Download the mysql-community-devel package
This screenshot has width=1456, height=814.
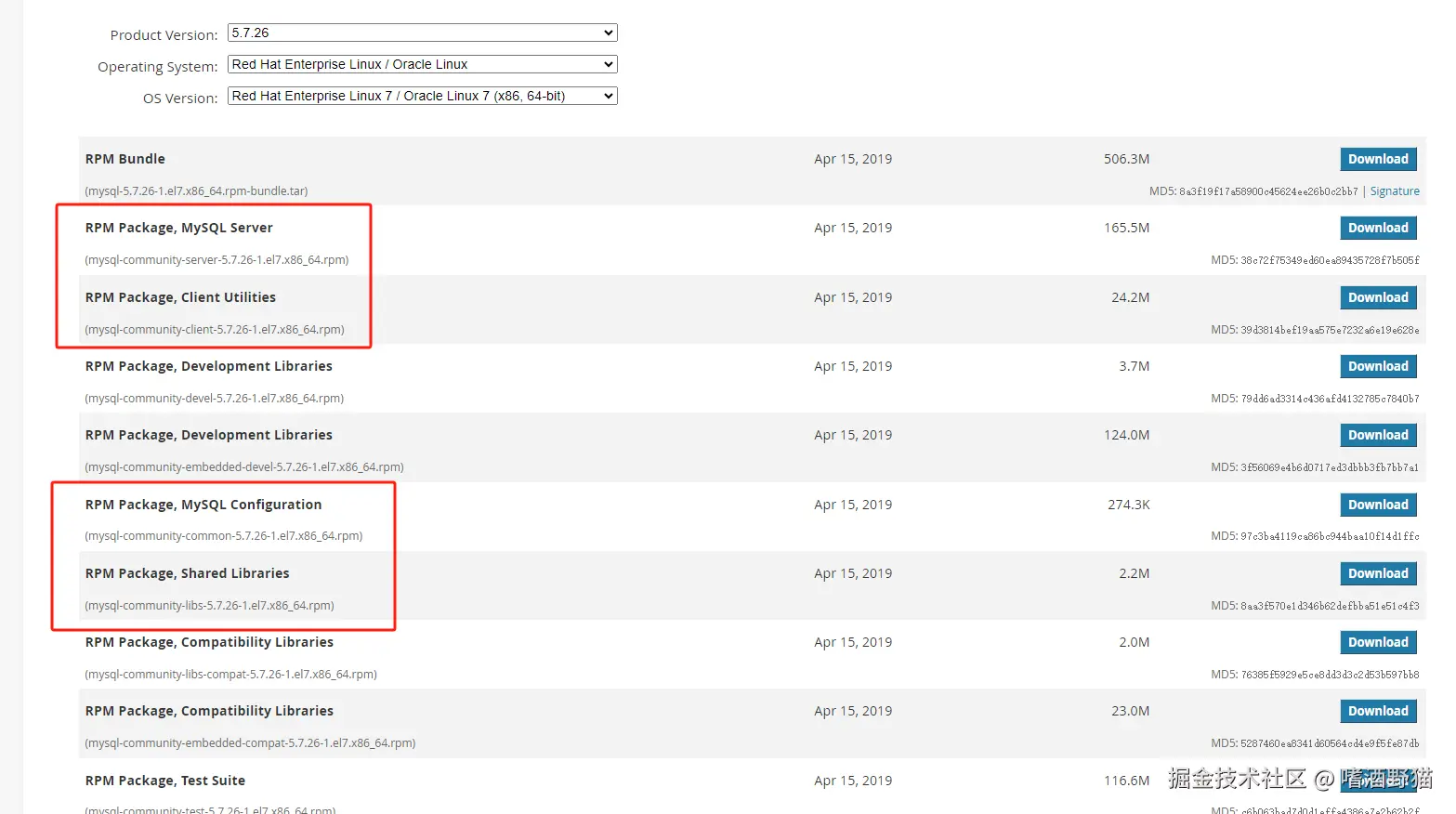pos(1378,366)
